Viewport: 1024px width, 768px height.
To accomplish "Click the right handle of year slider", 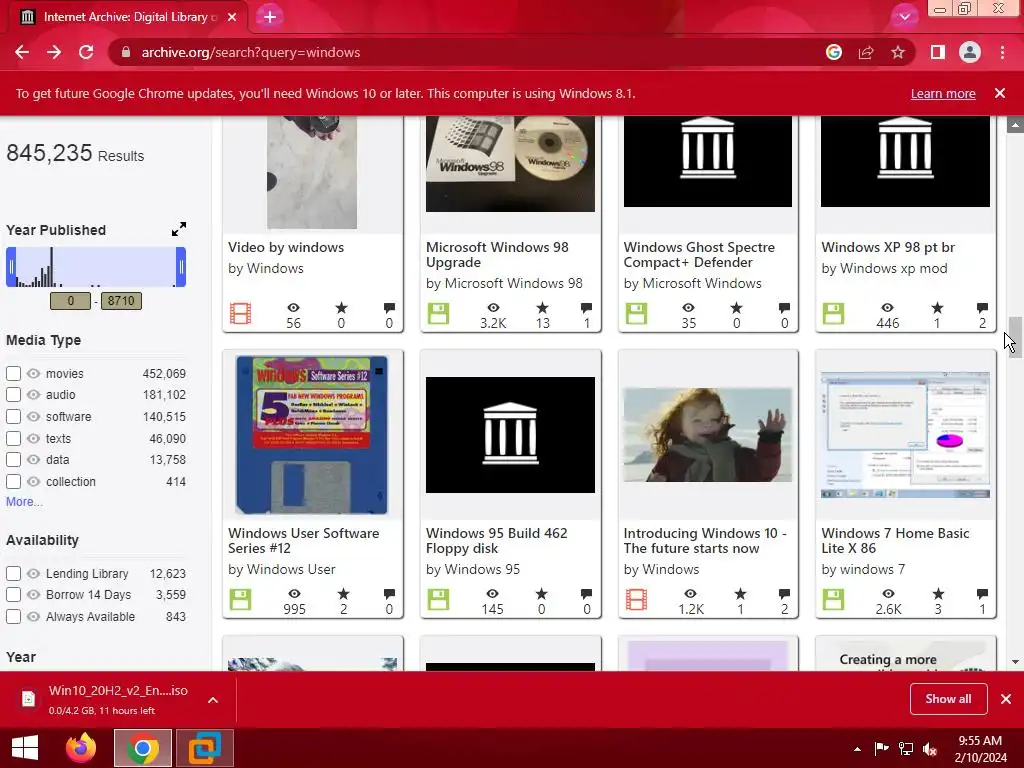I will 181,267.
